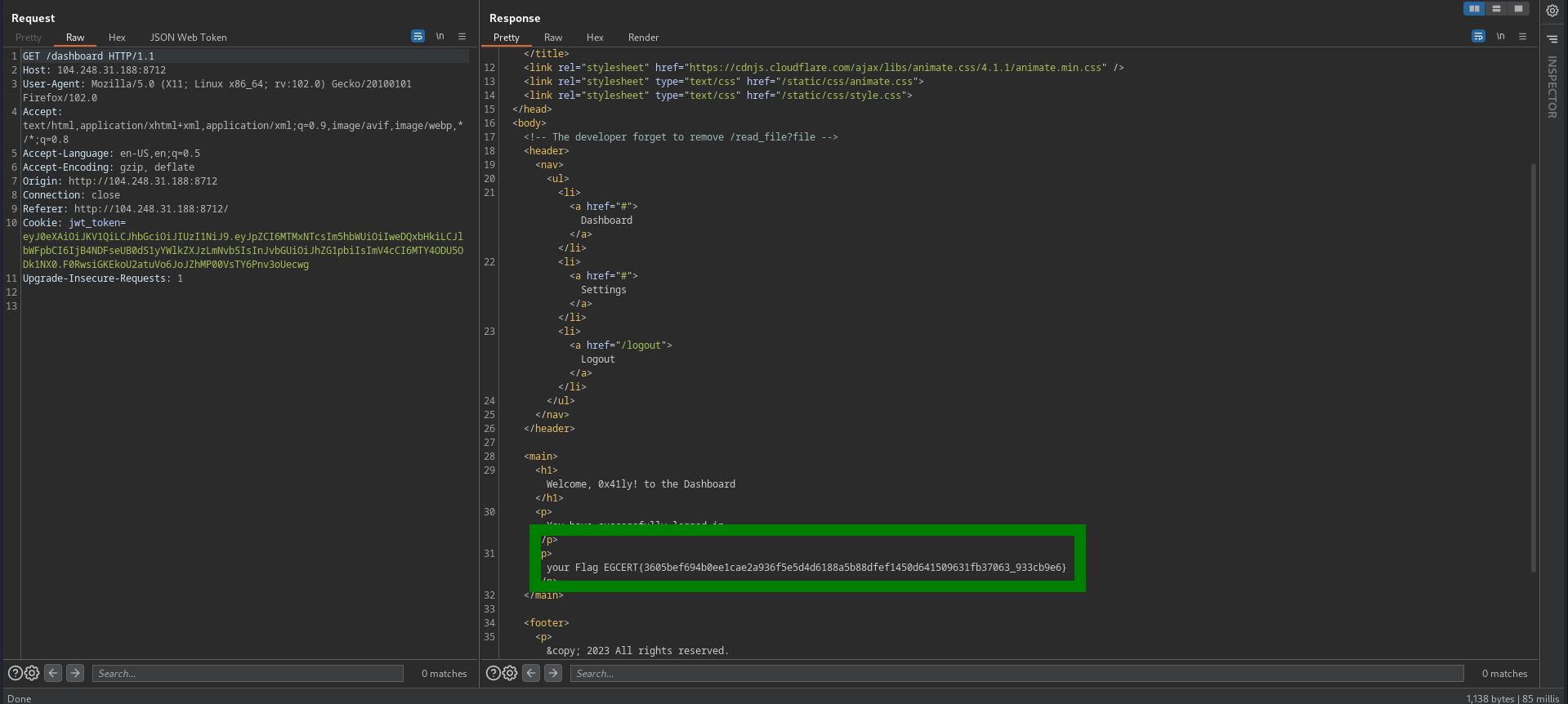Toggle non-printable characters in Request panel

(440, 37)
